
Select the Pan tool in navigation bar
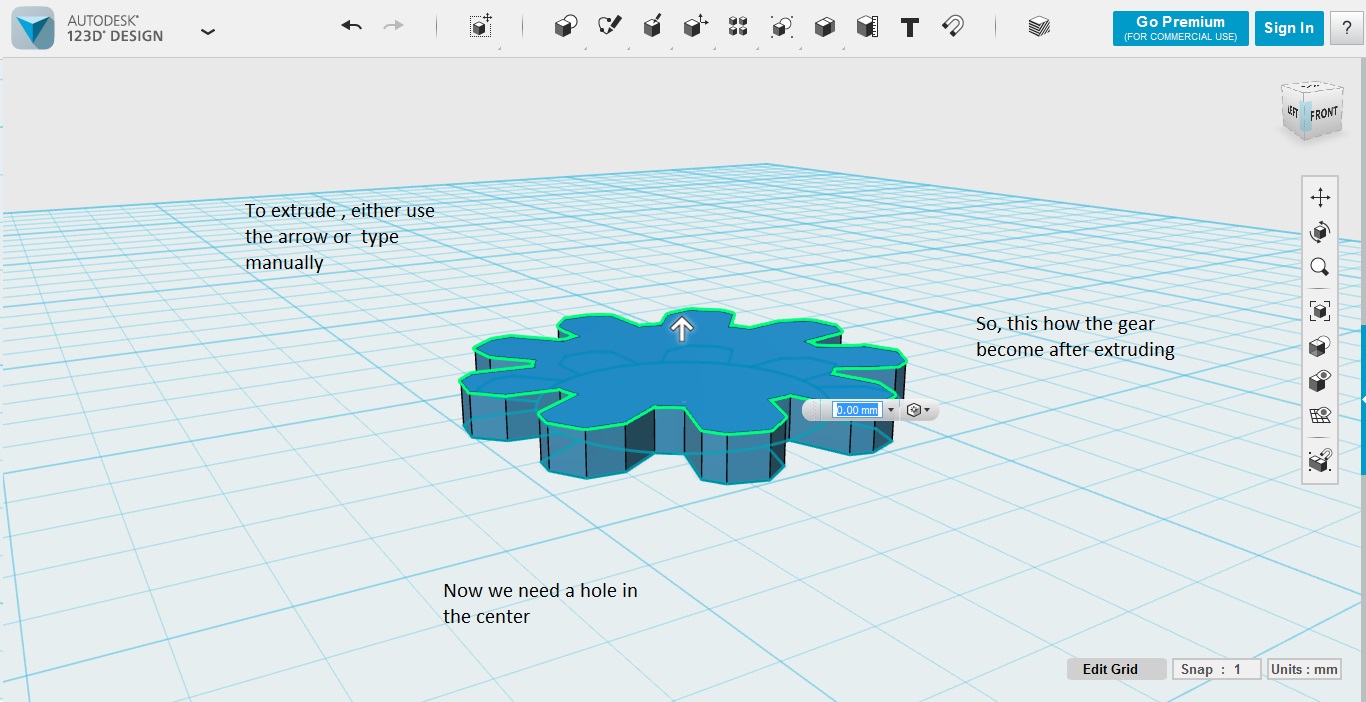click(1319, 197)
